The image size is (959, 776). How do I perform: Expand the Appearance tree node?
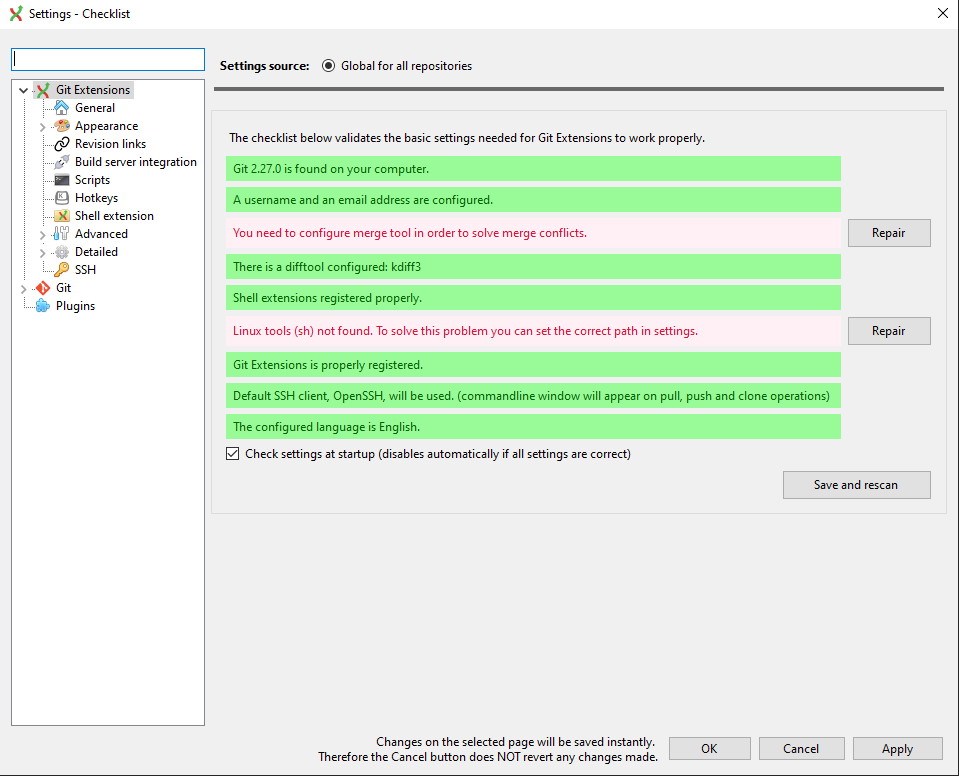coord(41,125)
